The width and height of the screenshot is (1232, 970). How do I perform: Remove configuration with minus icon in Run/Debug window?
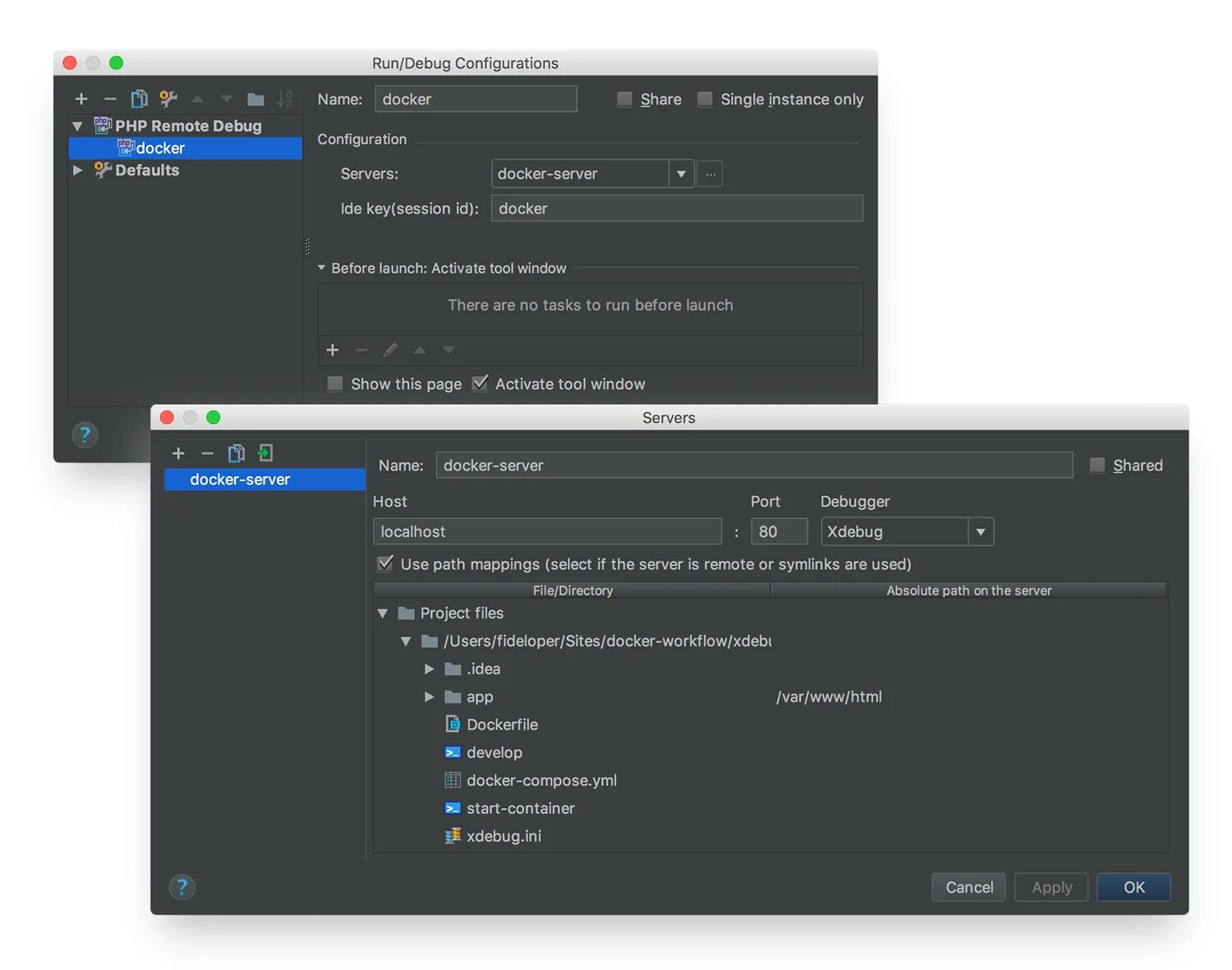110,99
